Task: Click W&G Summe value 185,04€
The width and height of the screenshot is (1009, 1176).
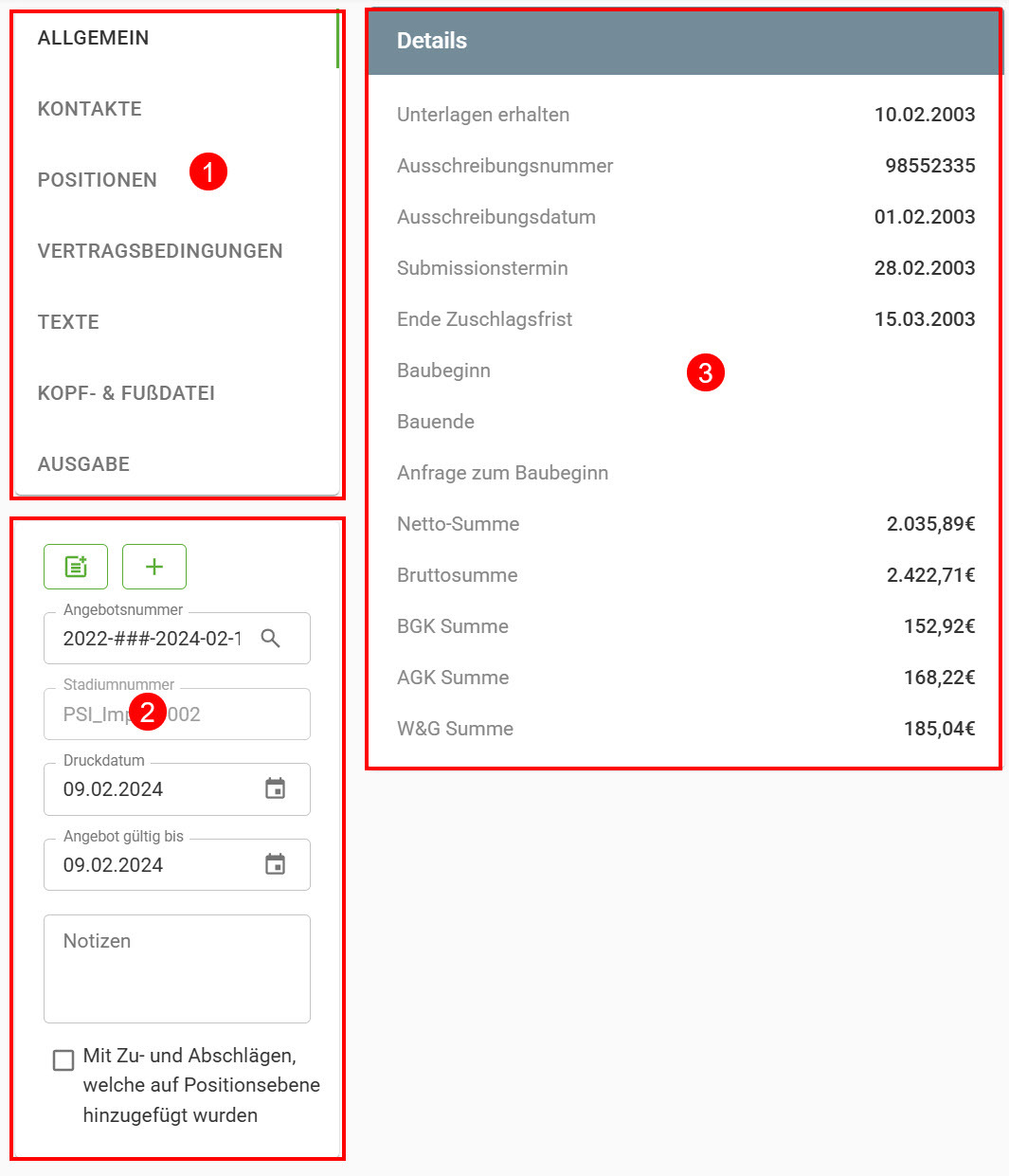Action: [x=939, y=729]
